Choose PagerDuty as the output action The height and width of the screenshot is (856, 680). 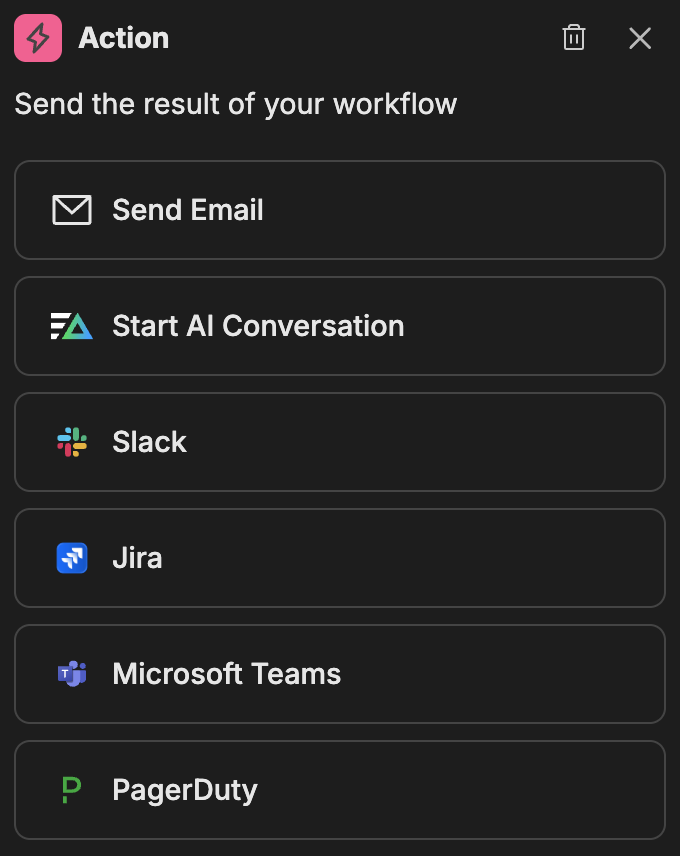339,790
